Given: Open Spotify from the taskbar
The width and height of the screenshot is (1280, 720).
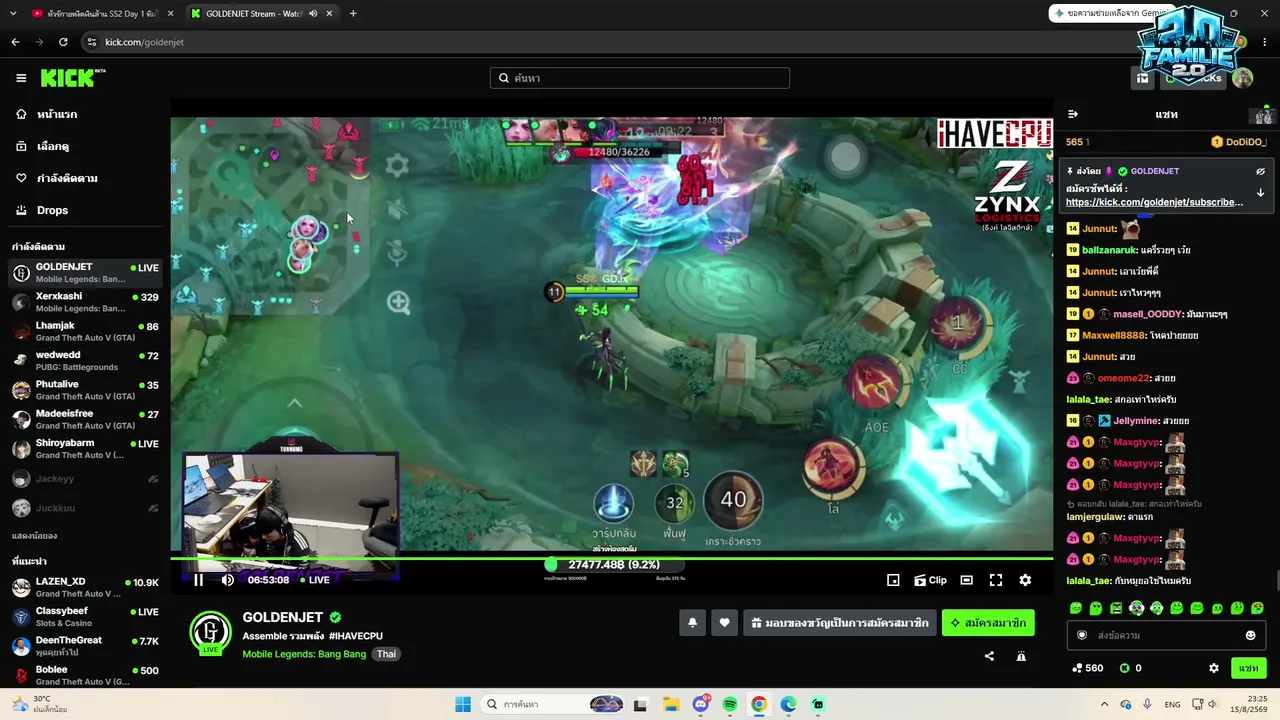Looking at the screenshot, I should pyautogui.click(x=730, y=704).
